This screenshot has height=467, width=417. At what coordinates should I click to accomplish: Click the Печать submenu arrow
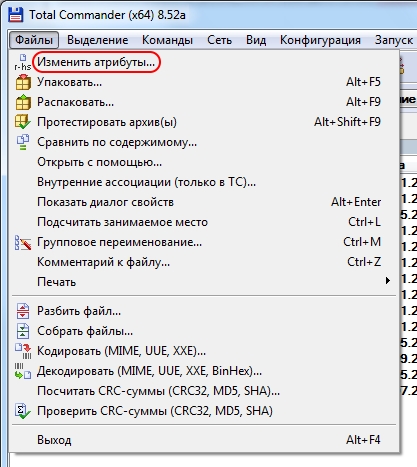pyautogui.click(x=388, y=281)
